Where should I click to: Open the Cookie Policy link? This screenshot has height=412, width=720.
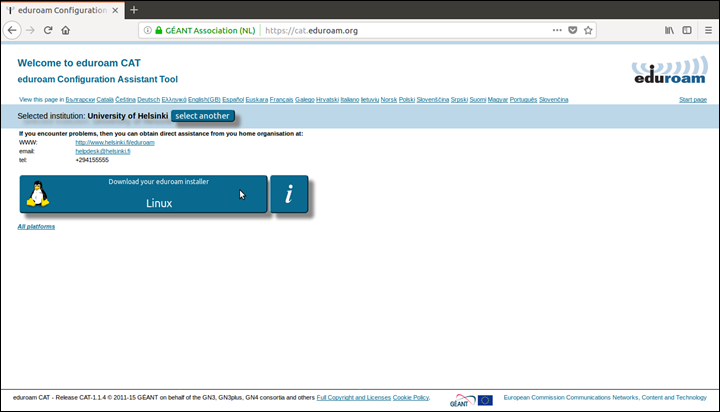click(x=411, y=398)
